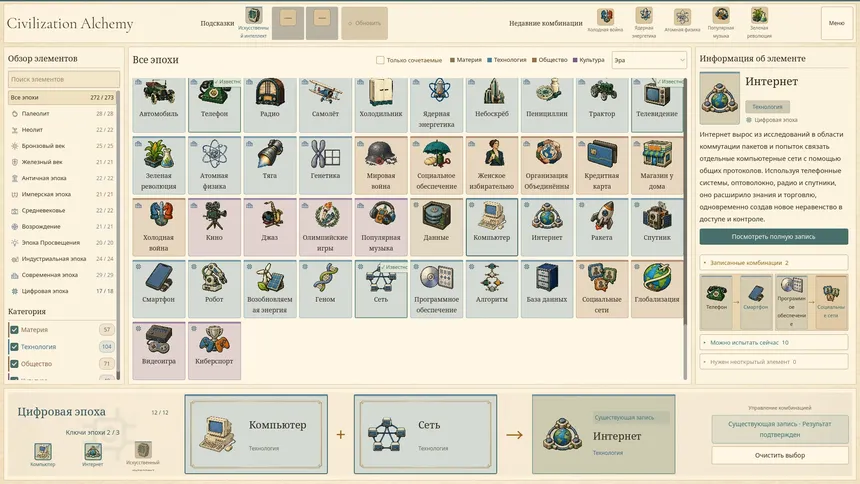Enable the Только сочетаемые checkbox
Image resolution: width=860 pixels, height=484 pixels.
380,60
